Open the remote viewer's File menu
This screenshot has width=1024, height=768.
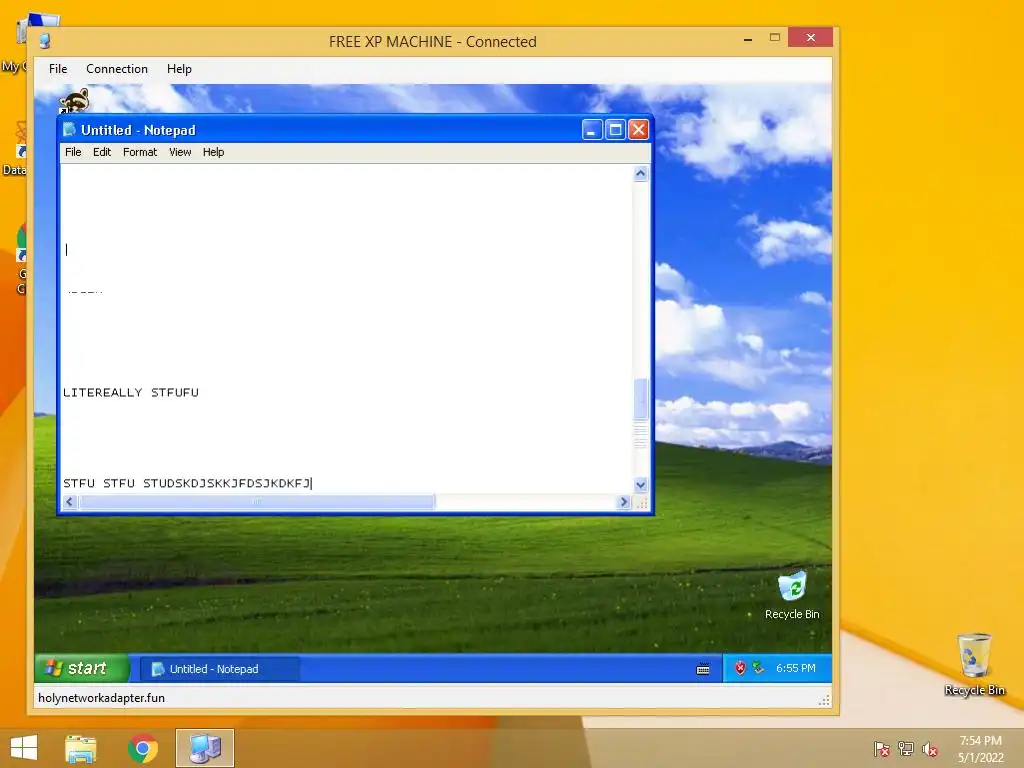coord(58,69)
